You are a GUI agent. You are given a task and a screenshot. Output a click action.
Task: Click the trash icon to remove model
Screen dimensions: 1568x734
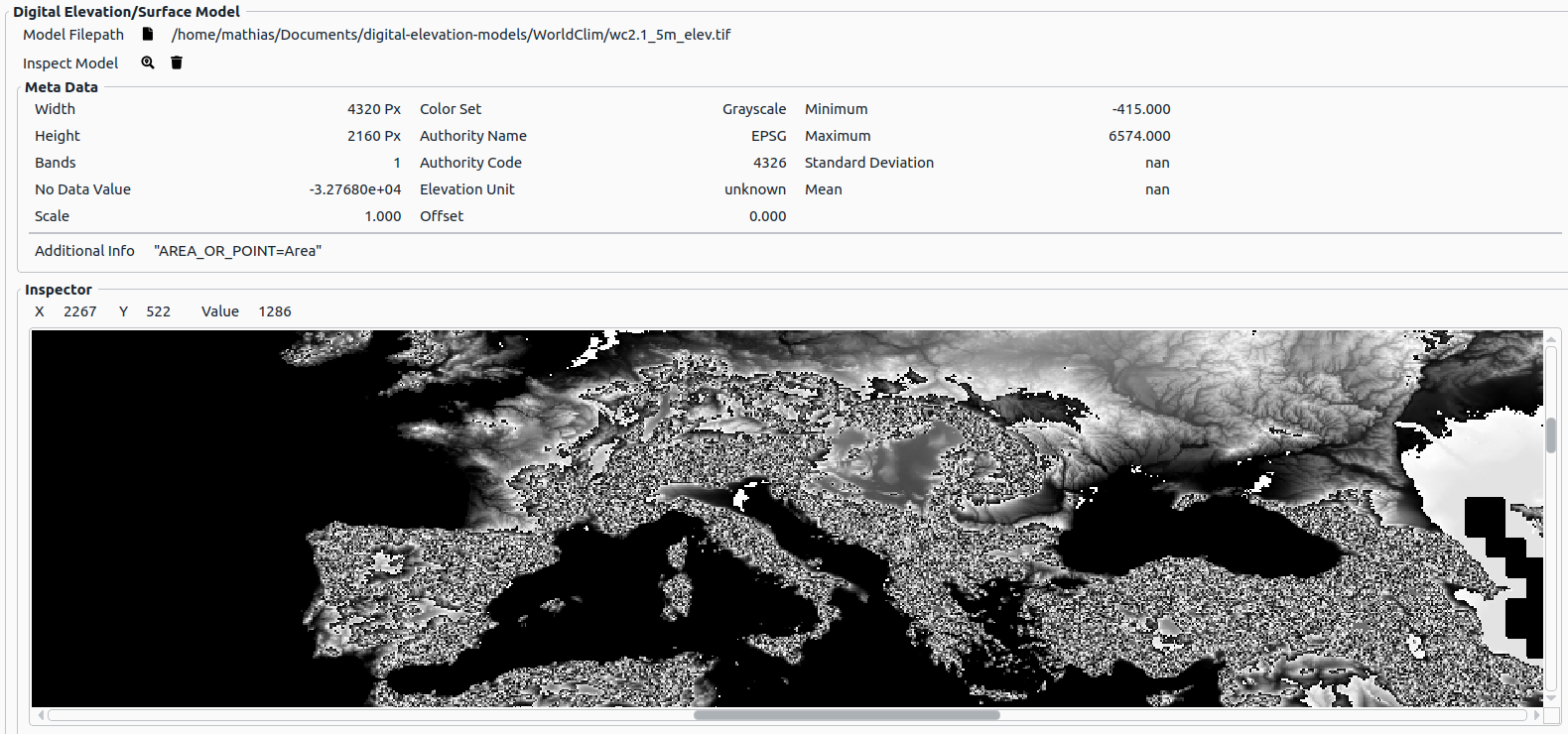click(x=177, y=62)
